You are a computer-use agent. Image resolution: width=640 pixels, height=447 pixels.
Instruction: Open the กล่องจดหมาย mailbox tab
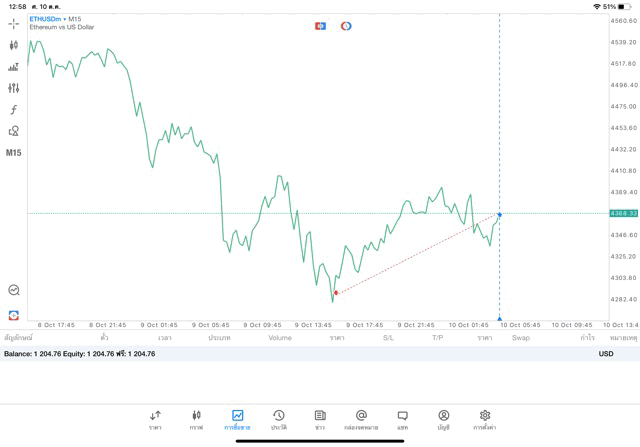[x=361, y=419]
